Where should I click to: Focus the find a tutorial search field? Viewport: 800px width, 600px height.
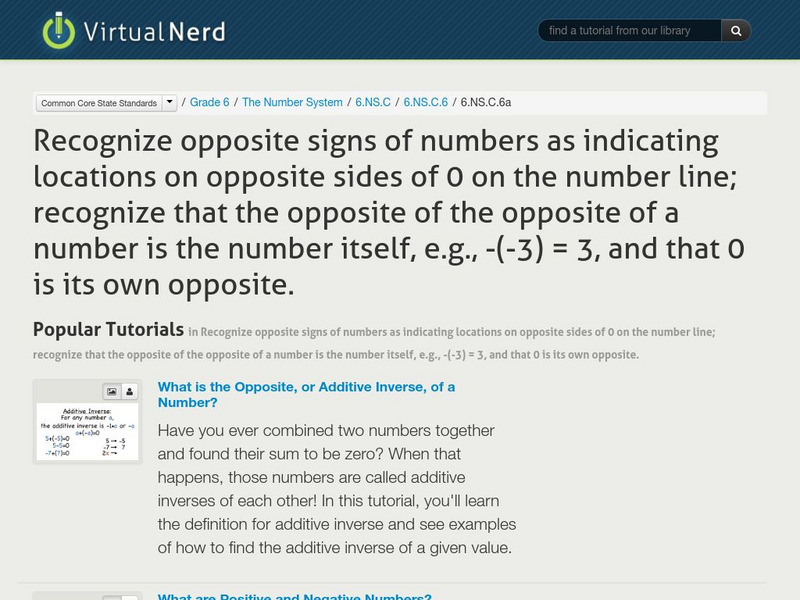(x=630, y=31)
